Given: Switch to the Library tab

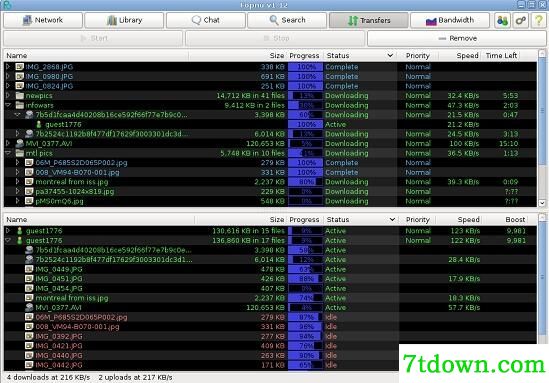Looking at the screenshot, I should pyautogui.click(x=124, y=20).
